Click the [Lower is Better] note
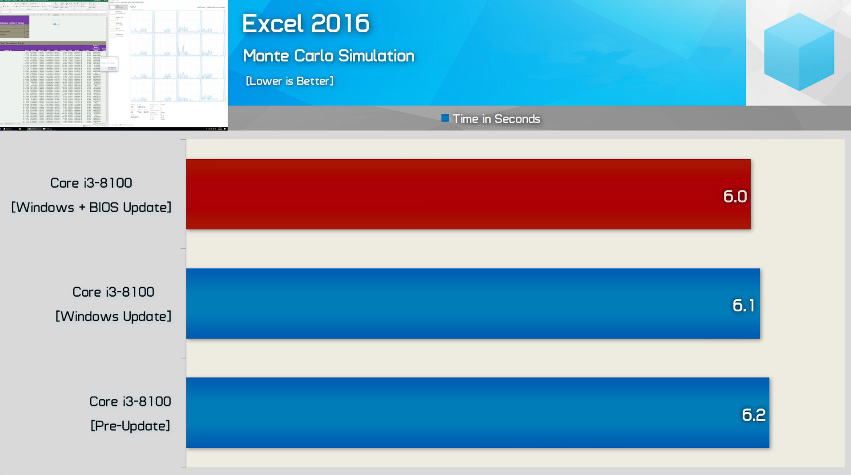The image size is (851, 475). (290, 81)
